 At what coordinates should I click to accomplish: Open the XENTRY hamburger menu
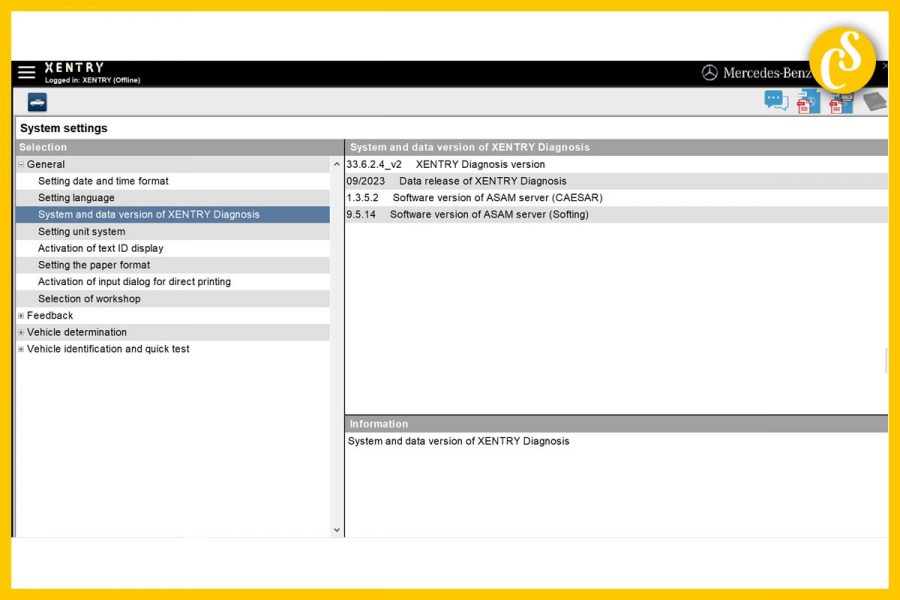26,71
